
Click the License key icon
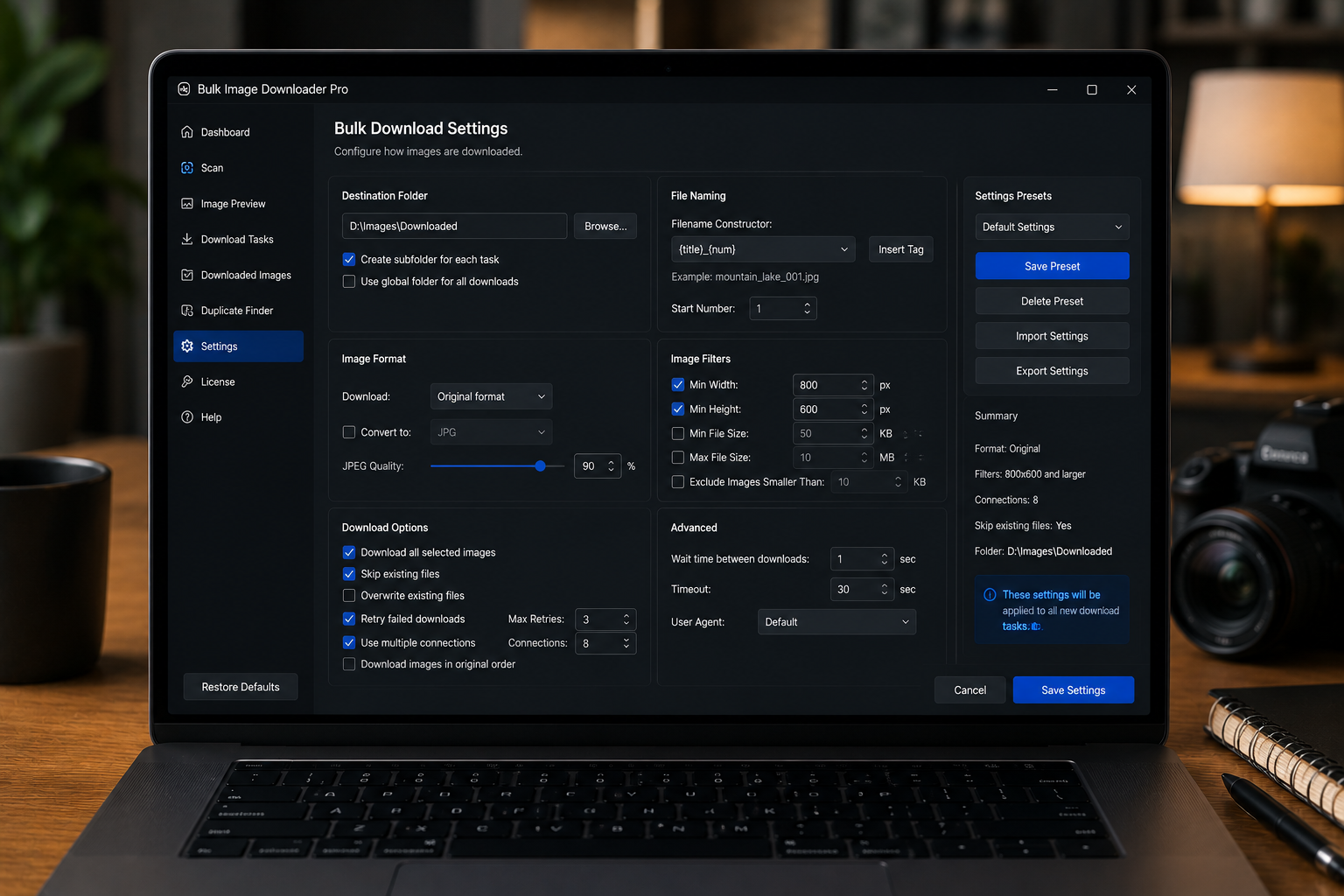tap(186, 381)
